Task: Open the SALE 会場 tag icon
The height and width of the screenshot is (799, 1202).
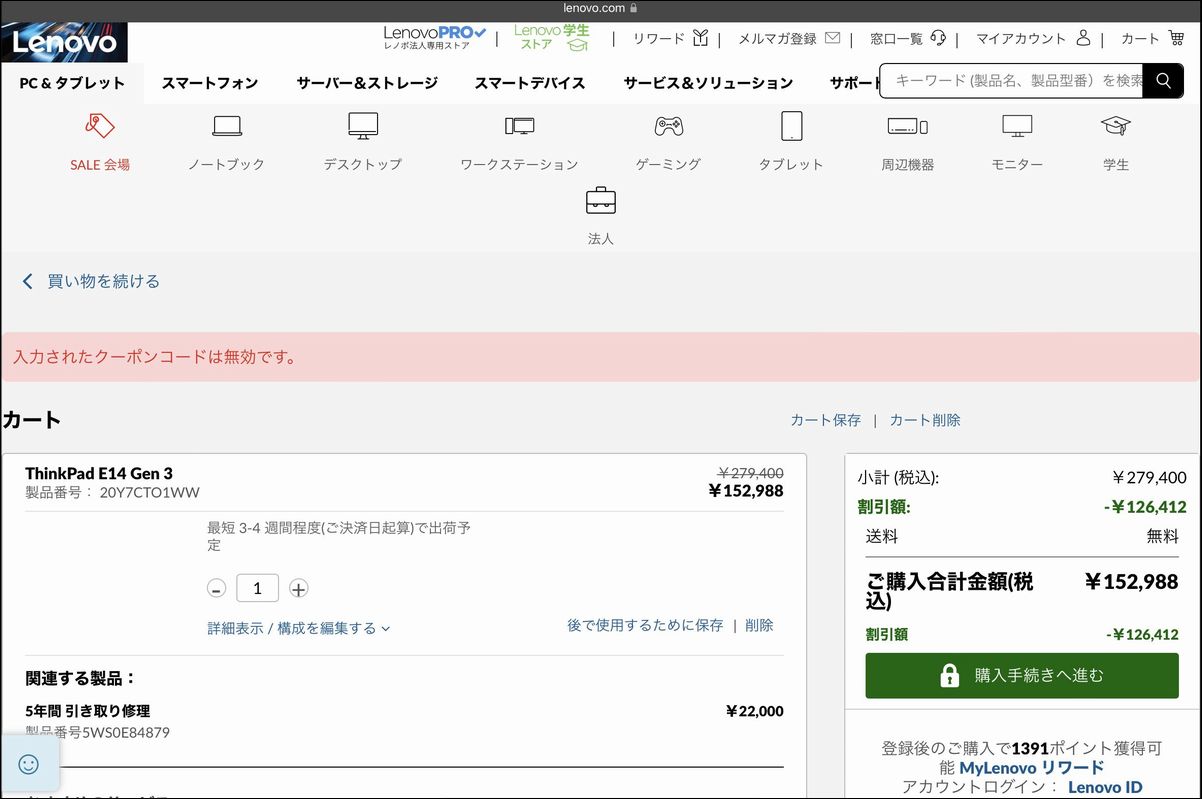Action: coord(100,126)
